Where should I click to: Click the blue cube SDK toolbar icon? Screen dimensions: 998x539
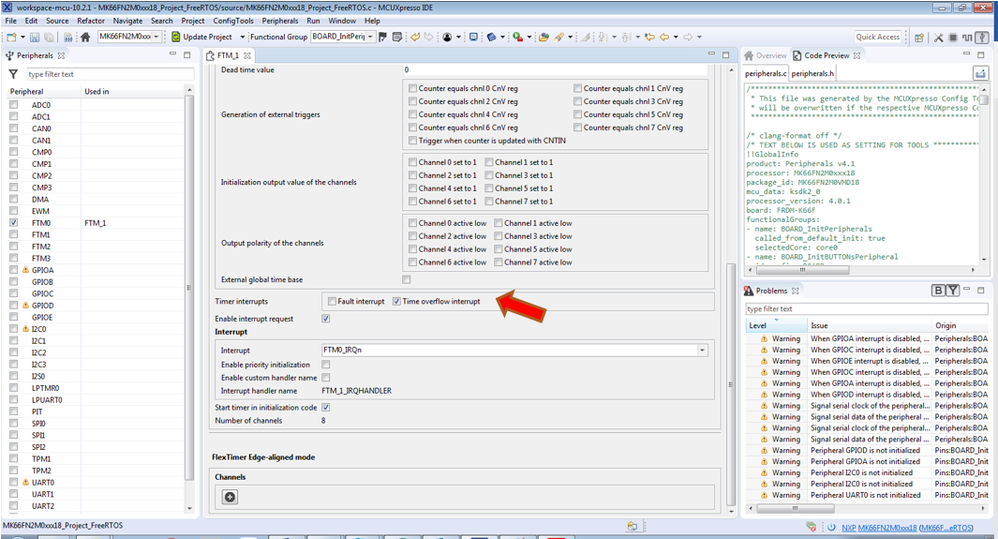[x=491, y=37]
